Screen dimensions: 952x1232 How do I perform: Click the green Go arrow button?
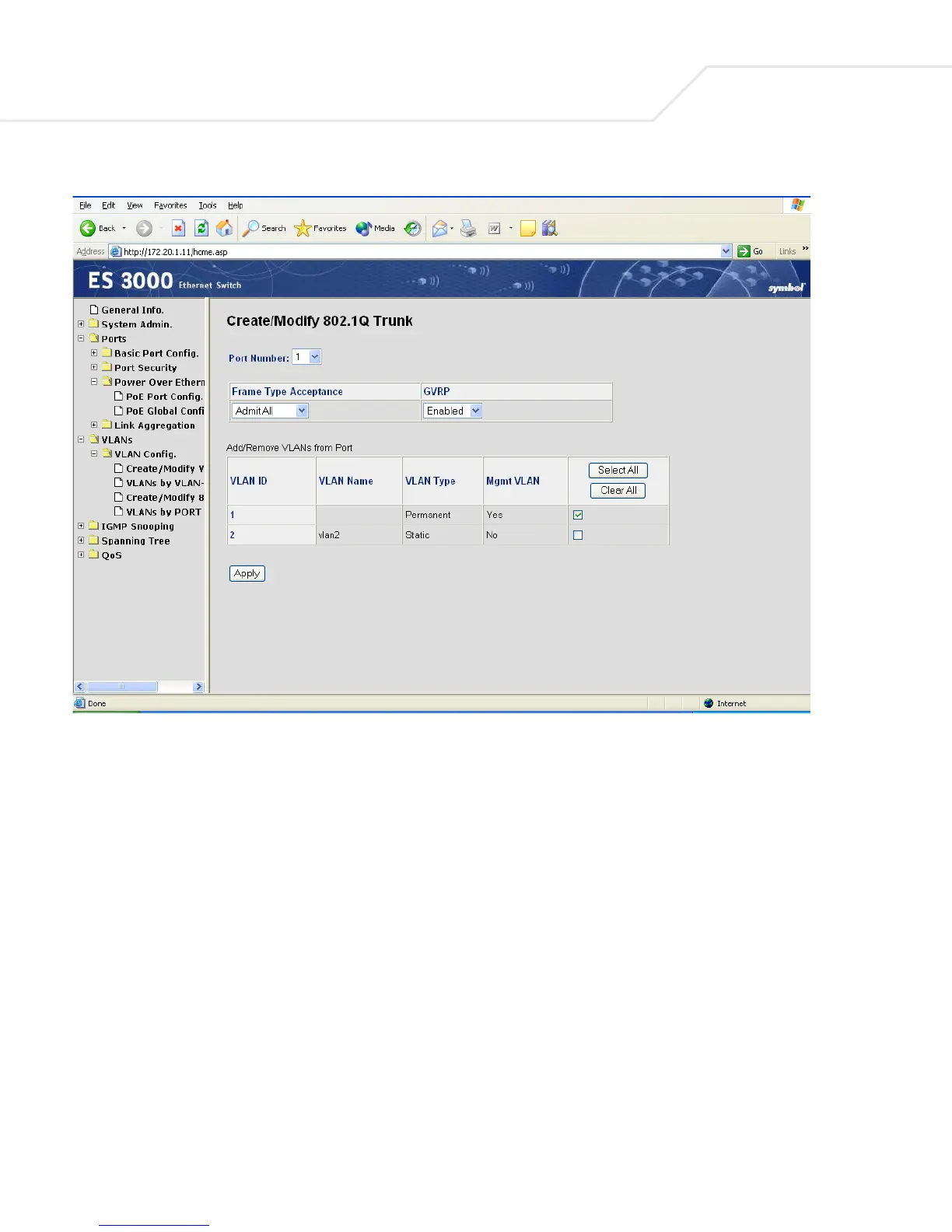(x=744, y=251)
